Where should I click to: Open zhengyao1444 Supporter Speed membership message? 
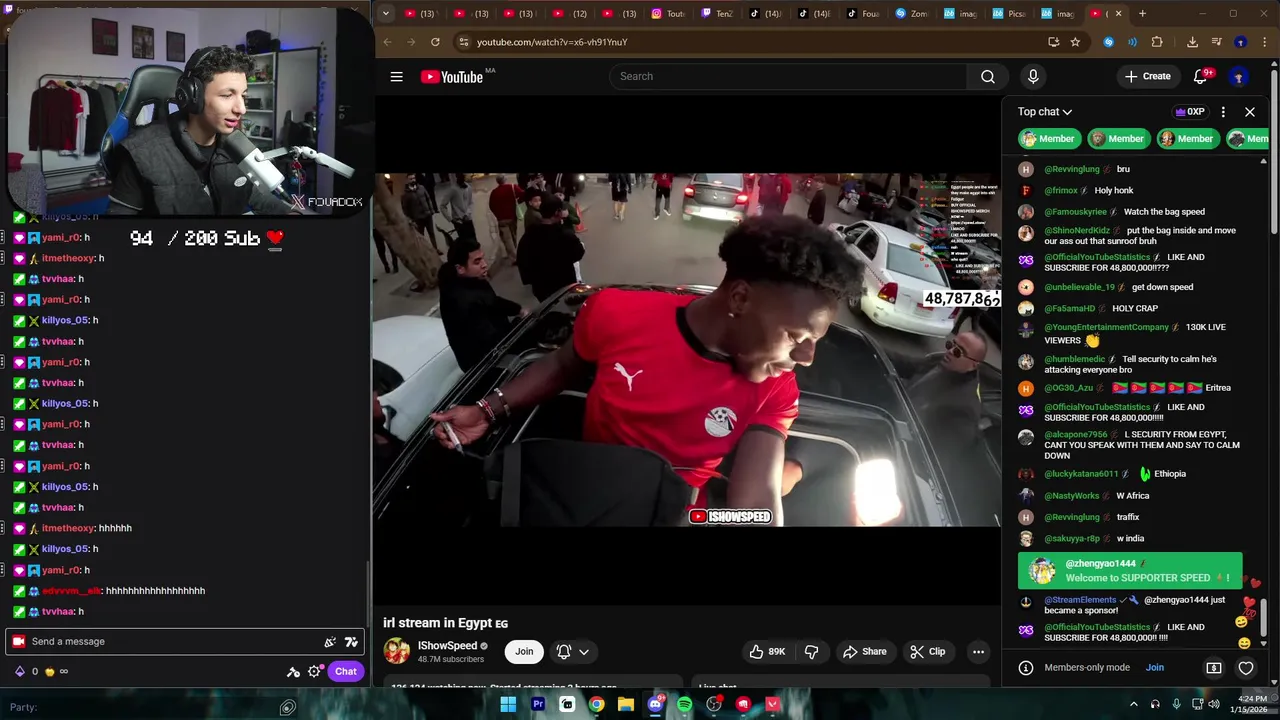tap(1130, 571)
